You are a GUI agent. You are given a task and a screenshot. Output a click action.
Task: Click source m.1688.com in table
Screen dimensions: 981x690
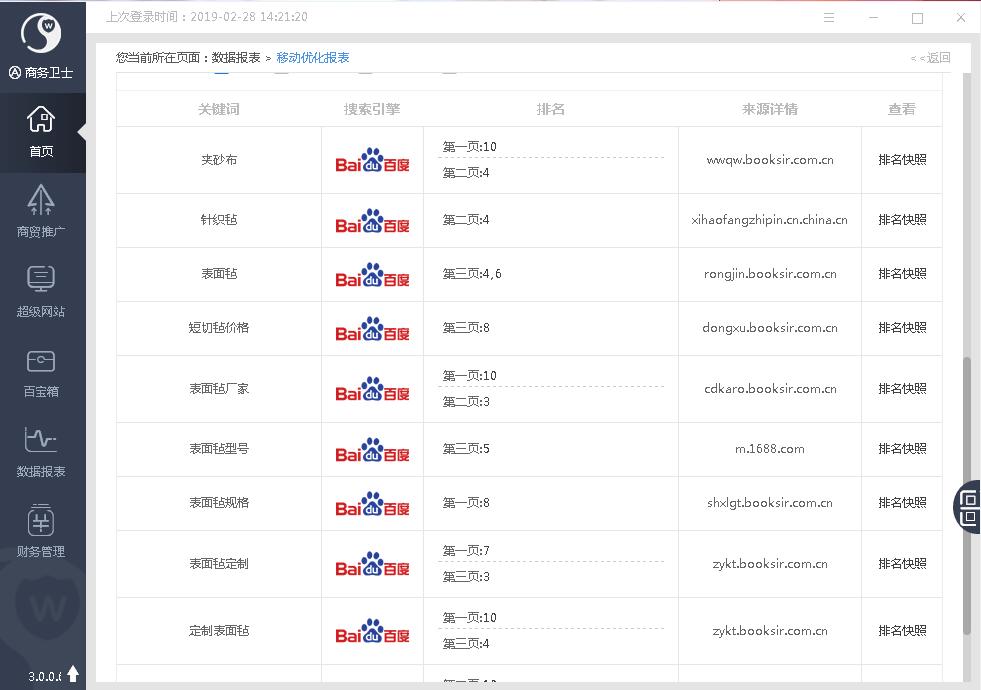click(x=769, y=449)
